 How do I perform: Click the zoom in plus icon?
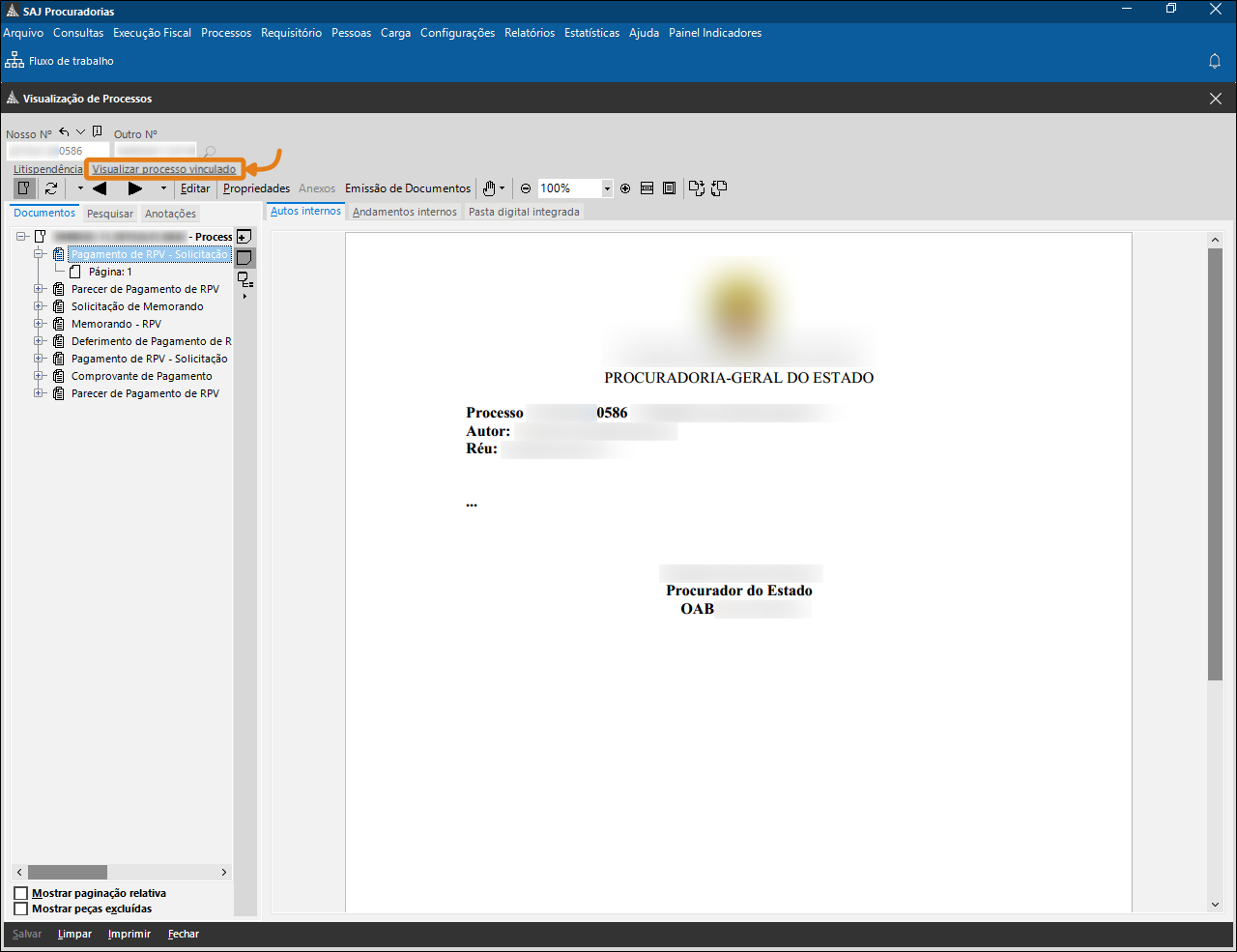625,188
